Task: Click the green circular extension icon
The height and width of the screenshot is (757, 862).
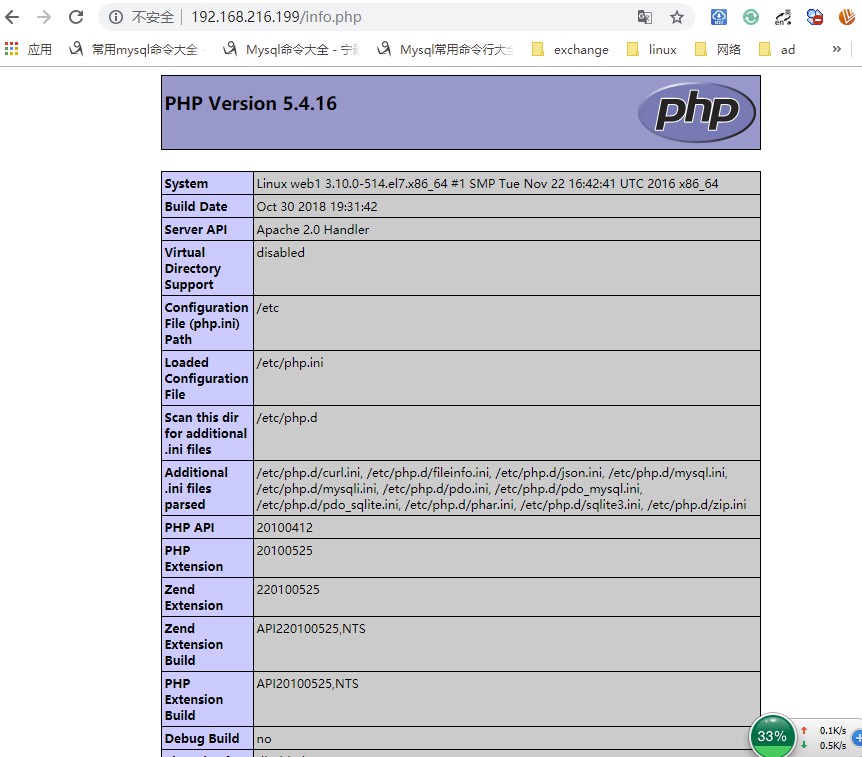Action: pos(750,17)
